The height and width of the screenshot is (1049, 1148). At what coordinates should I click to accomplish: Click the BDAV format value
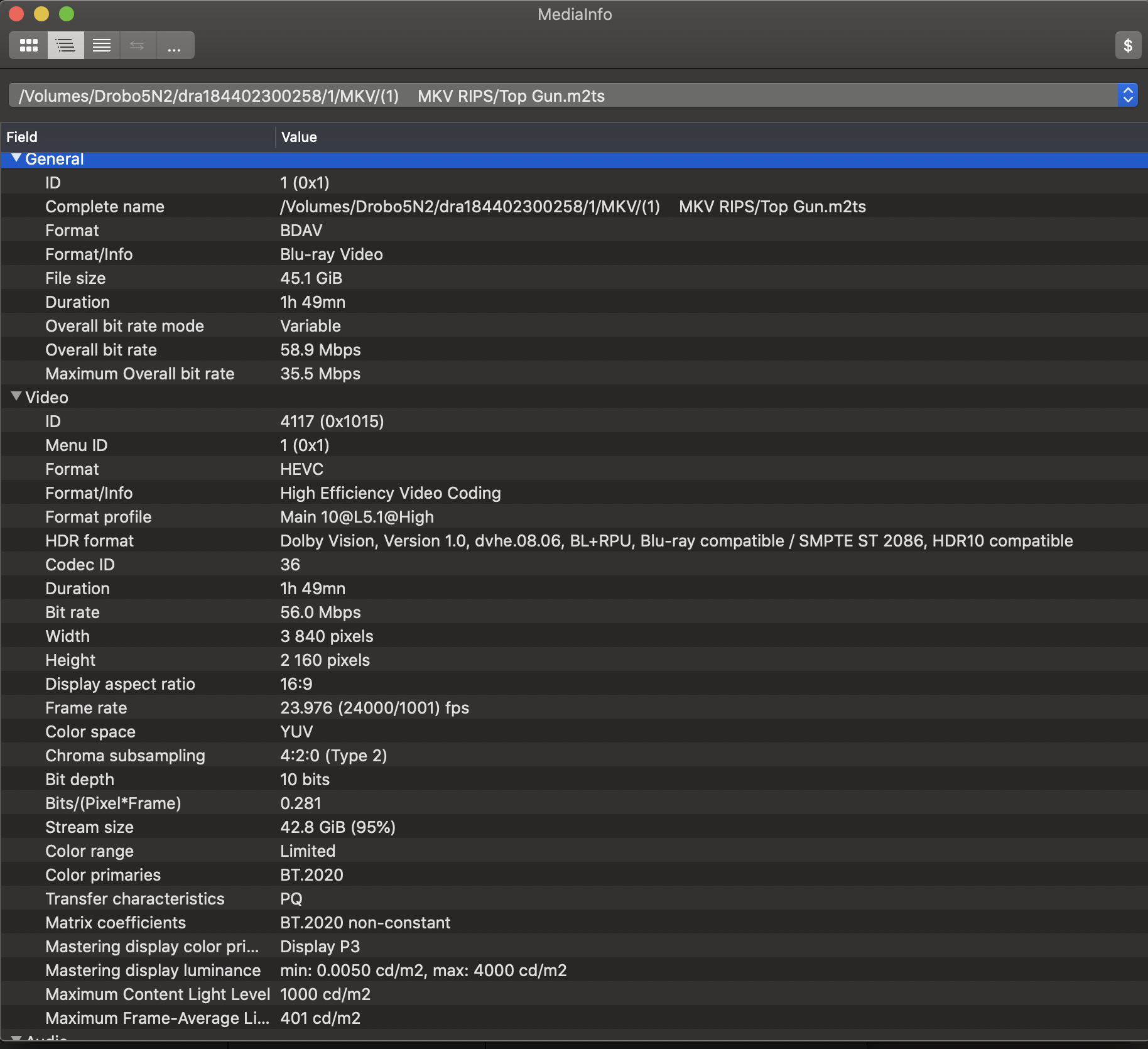coord(301,231)
